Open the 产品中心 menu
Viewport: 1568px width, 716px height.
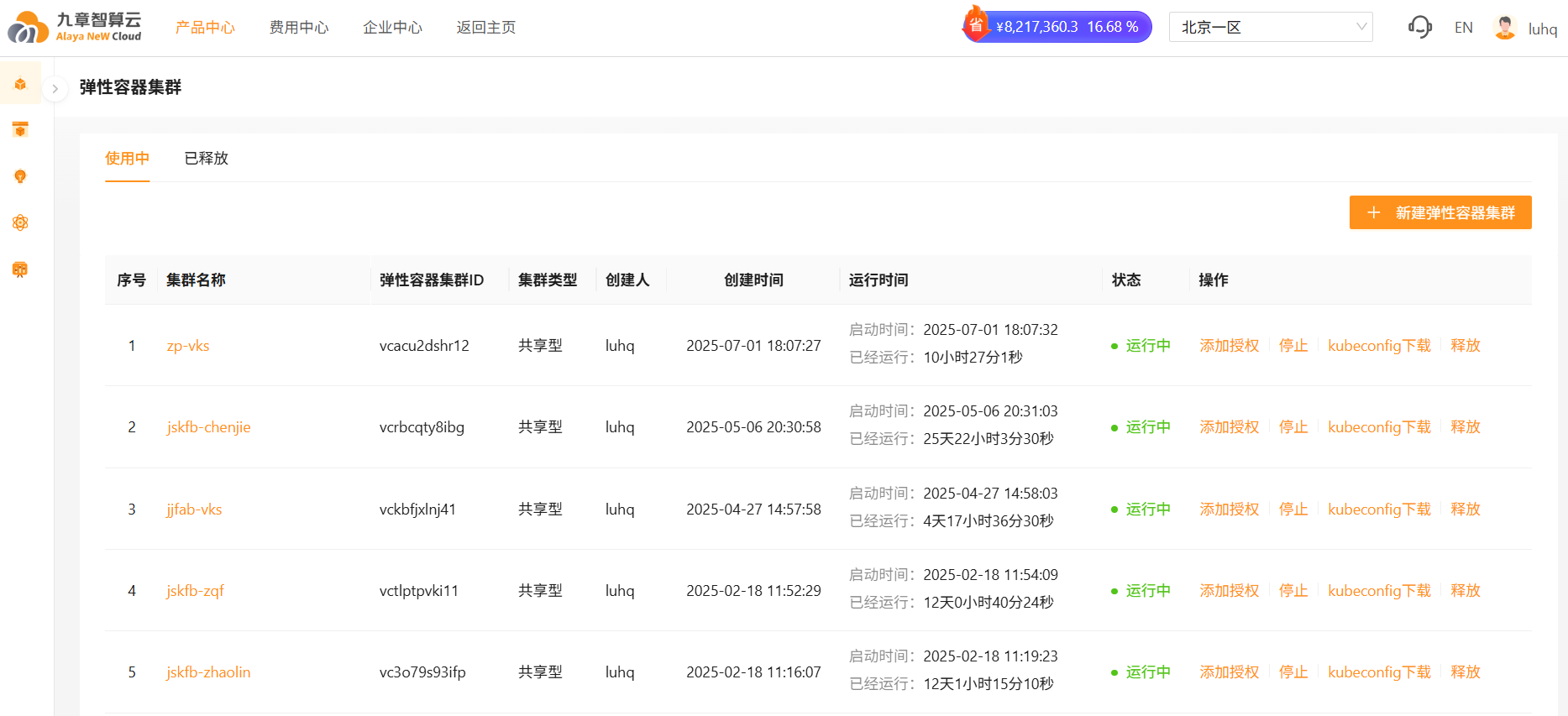point(205,28)
